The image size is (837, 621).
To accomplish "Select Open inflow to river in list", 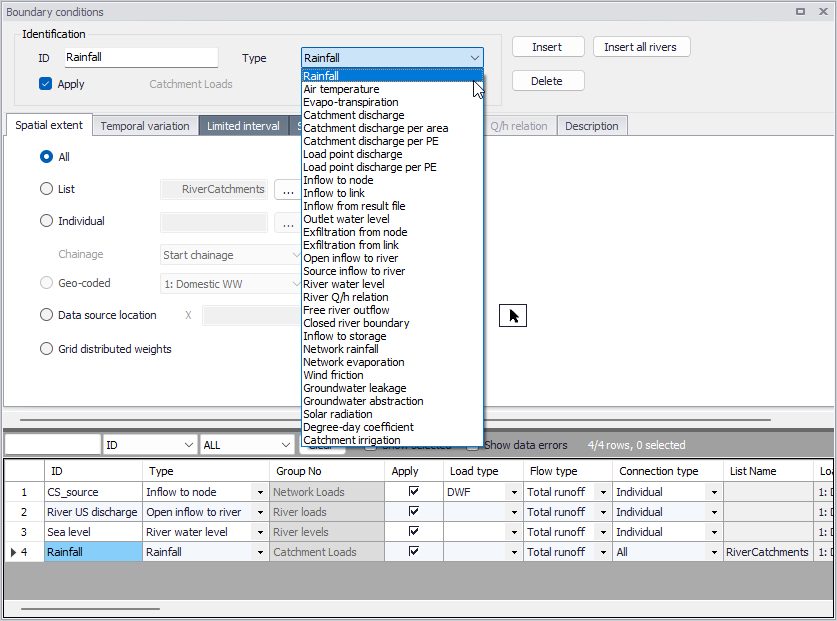I will [x=392, y=258].
